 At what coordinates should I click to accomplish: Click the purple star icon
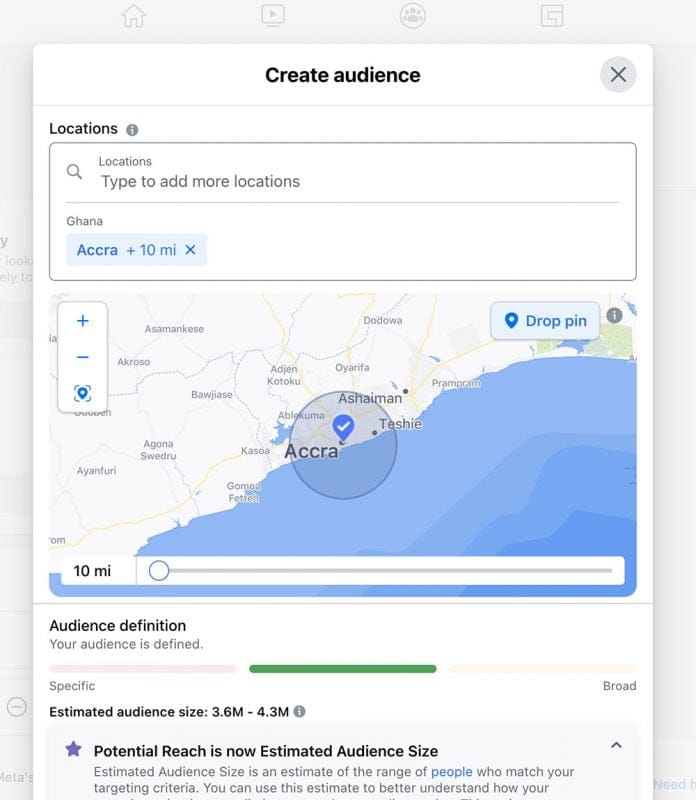pyautogui.click(x=73, y=749)
